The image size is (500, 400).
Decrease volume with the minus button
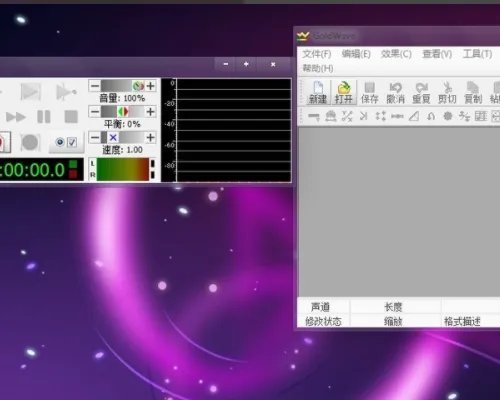pyautogui.click(x=95, y=86)
